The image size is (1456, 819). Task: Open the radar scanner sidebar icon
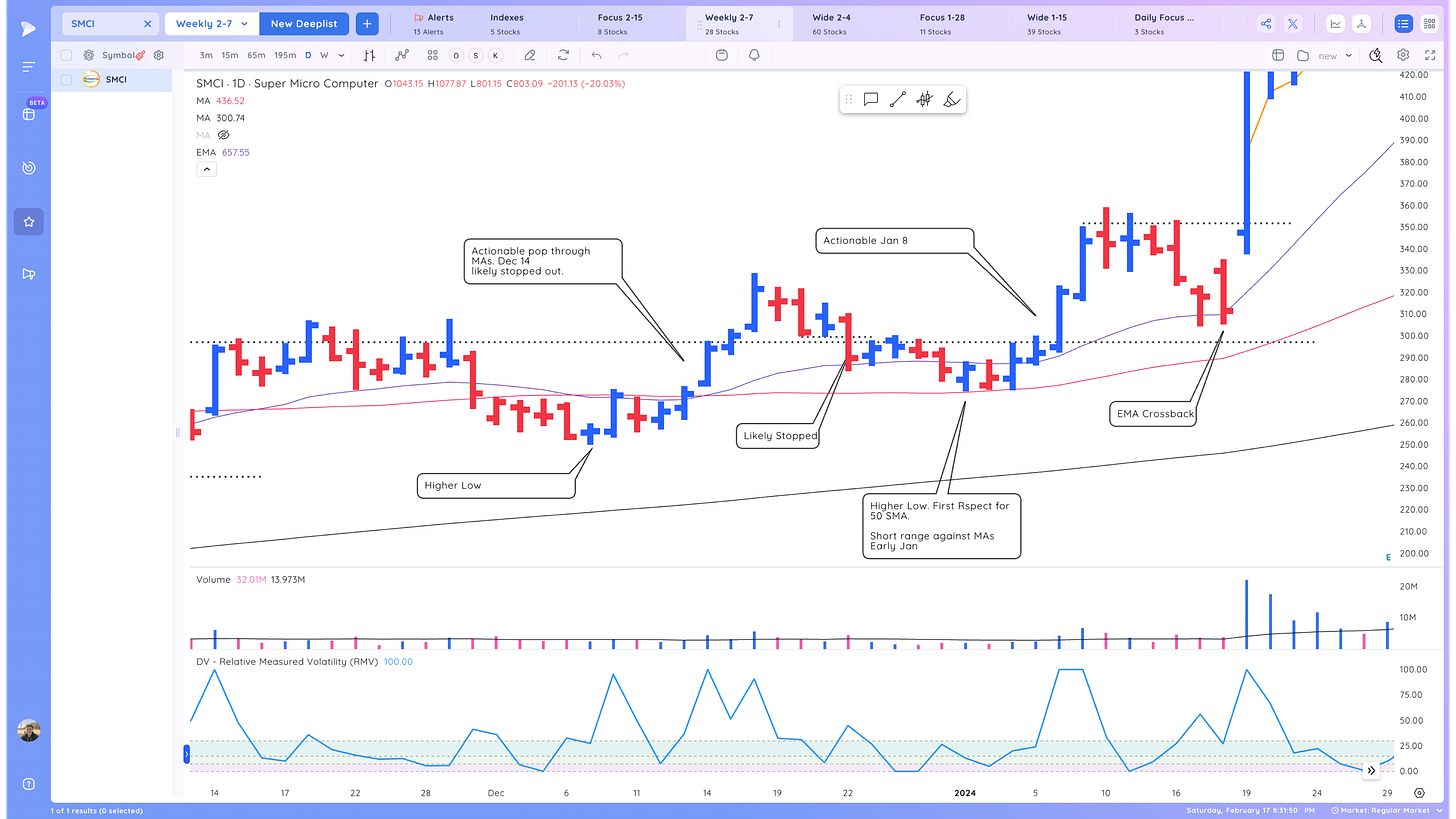(x=28, y=168)
